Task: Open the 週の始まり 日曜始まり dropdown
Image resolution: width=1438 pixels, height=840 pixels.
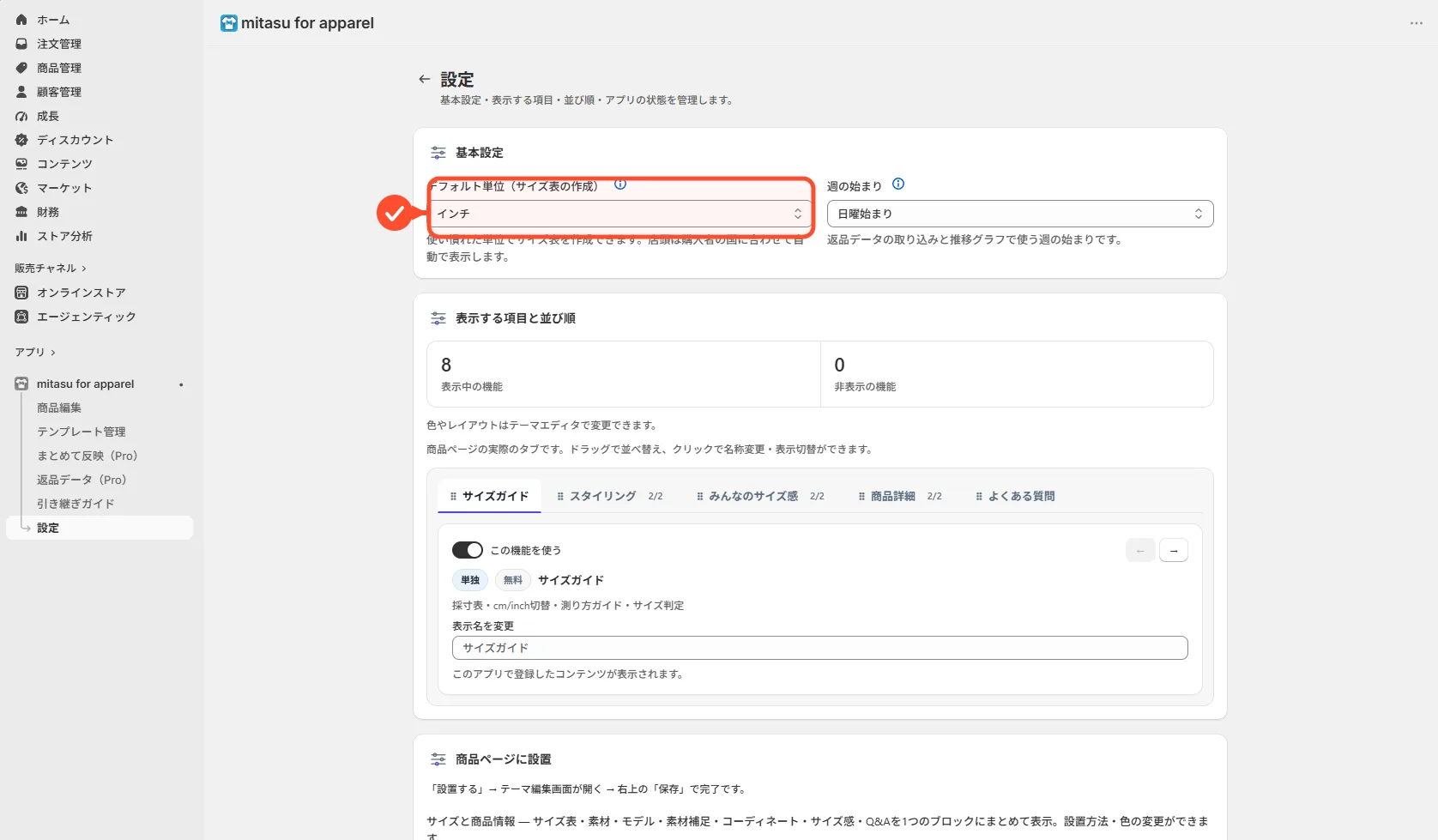Action: [1020, 214]
